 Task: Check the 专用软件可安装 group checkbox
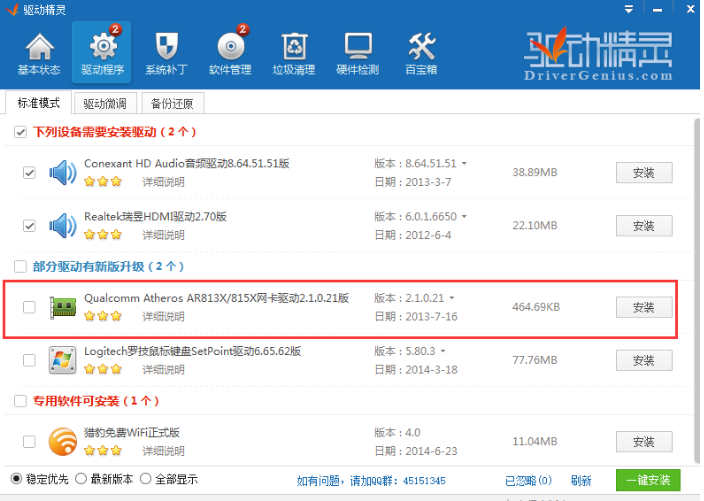pyautogui.click(x=20, y=401)
